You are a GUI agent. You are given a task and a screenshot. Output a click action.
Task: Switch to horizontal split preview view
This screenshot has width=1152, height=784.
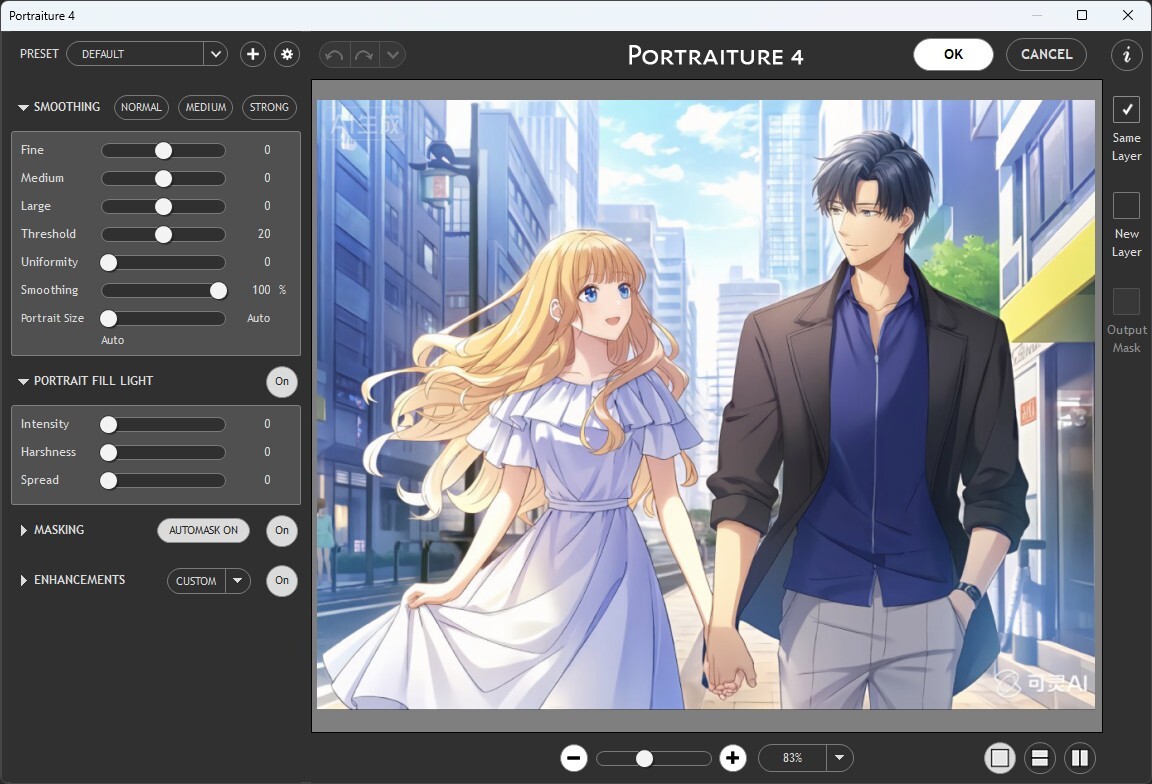(x=1039, y=758)
